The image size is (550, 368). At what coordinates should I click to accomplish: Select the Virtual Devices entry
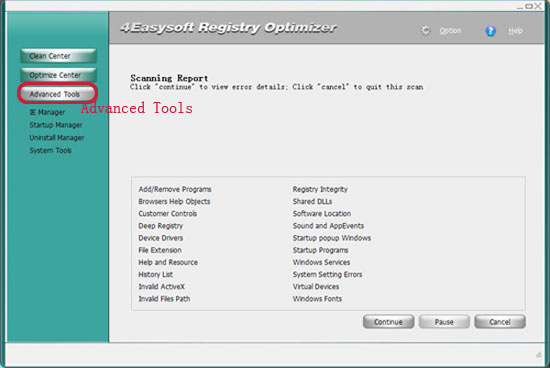316,287
